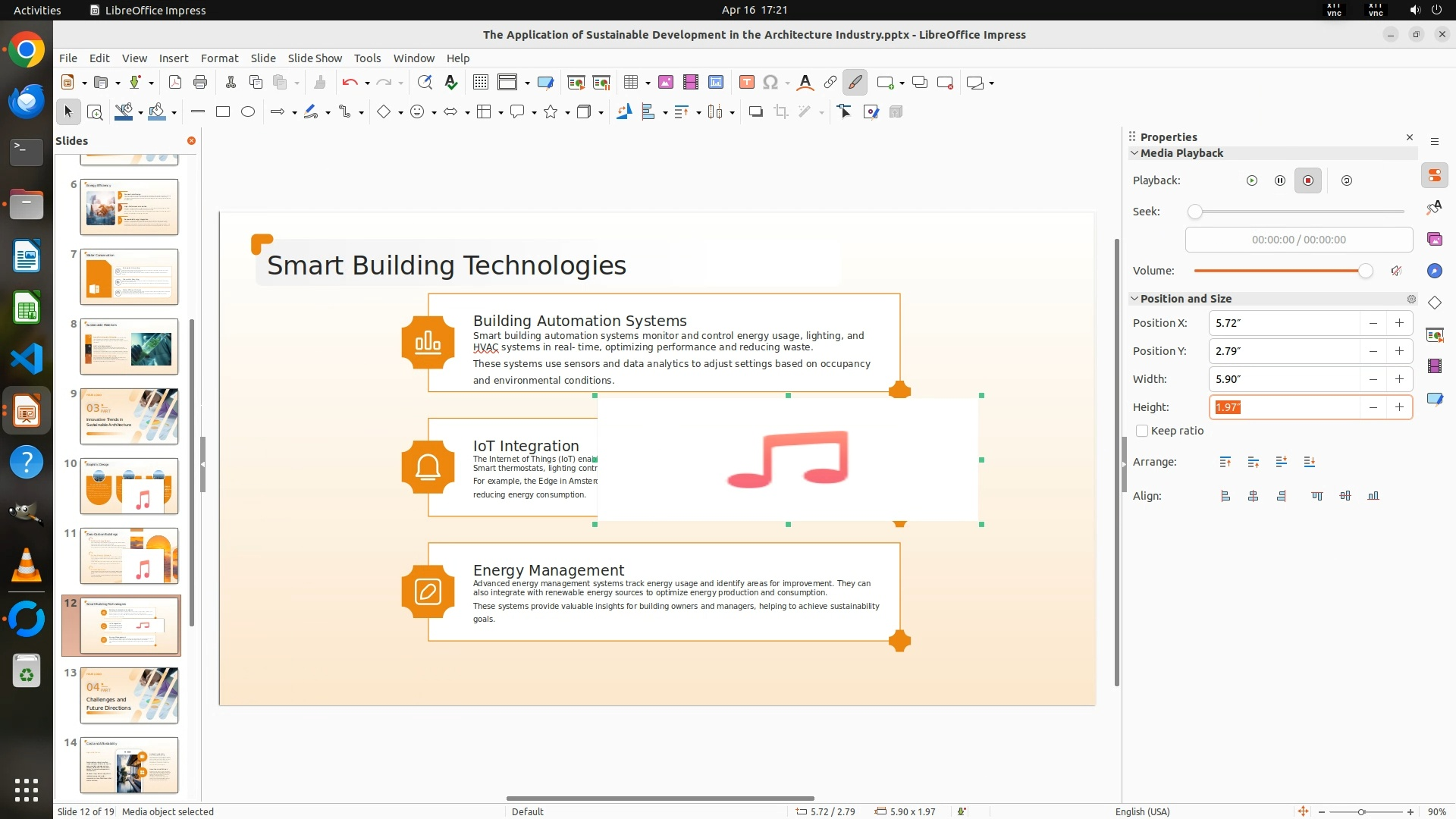The width and height of the screenshot is (1456, 819).
Task: Select the Rectangle drawing tool
Action: click(223, 112)
